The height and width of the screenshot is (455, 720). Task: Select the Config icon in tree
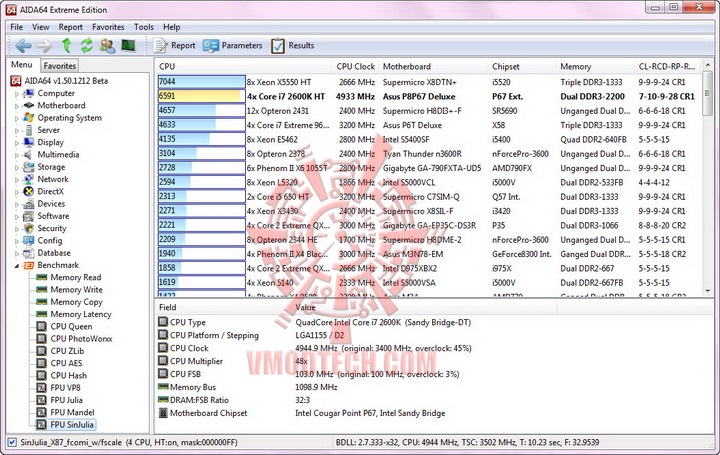tap(28, 241)
